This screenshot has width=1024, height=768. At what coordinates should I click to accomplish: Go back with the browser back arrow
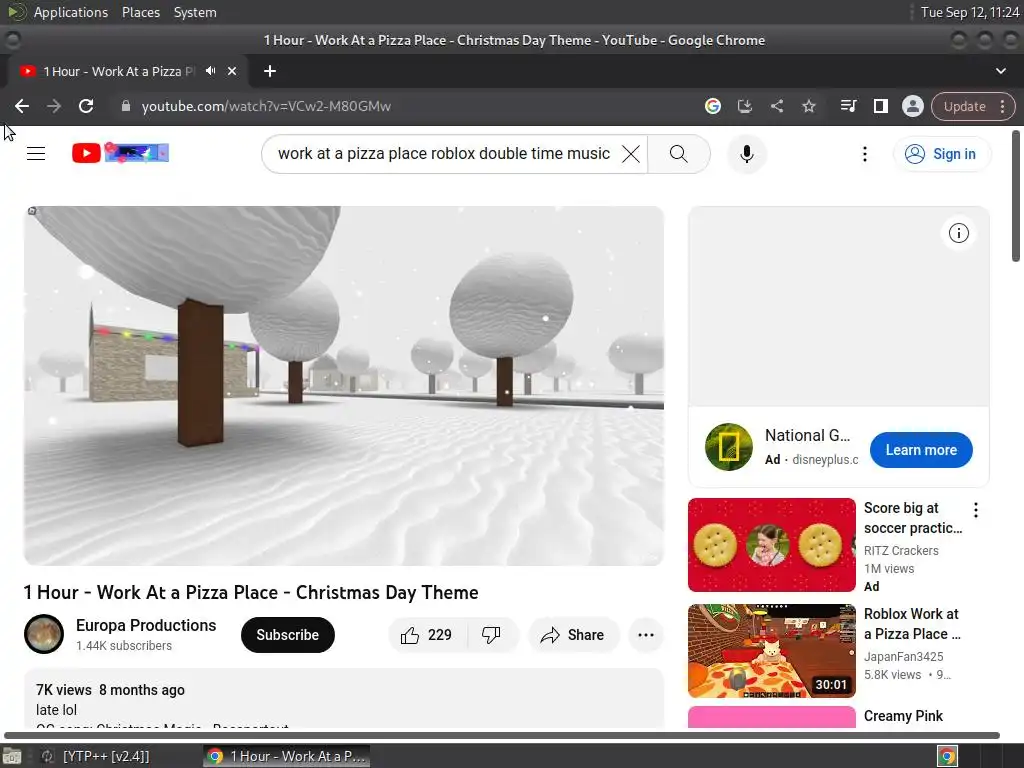[22, 106]
